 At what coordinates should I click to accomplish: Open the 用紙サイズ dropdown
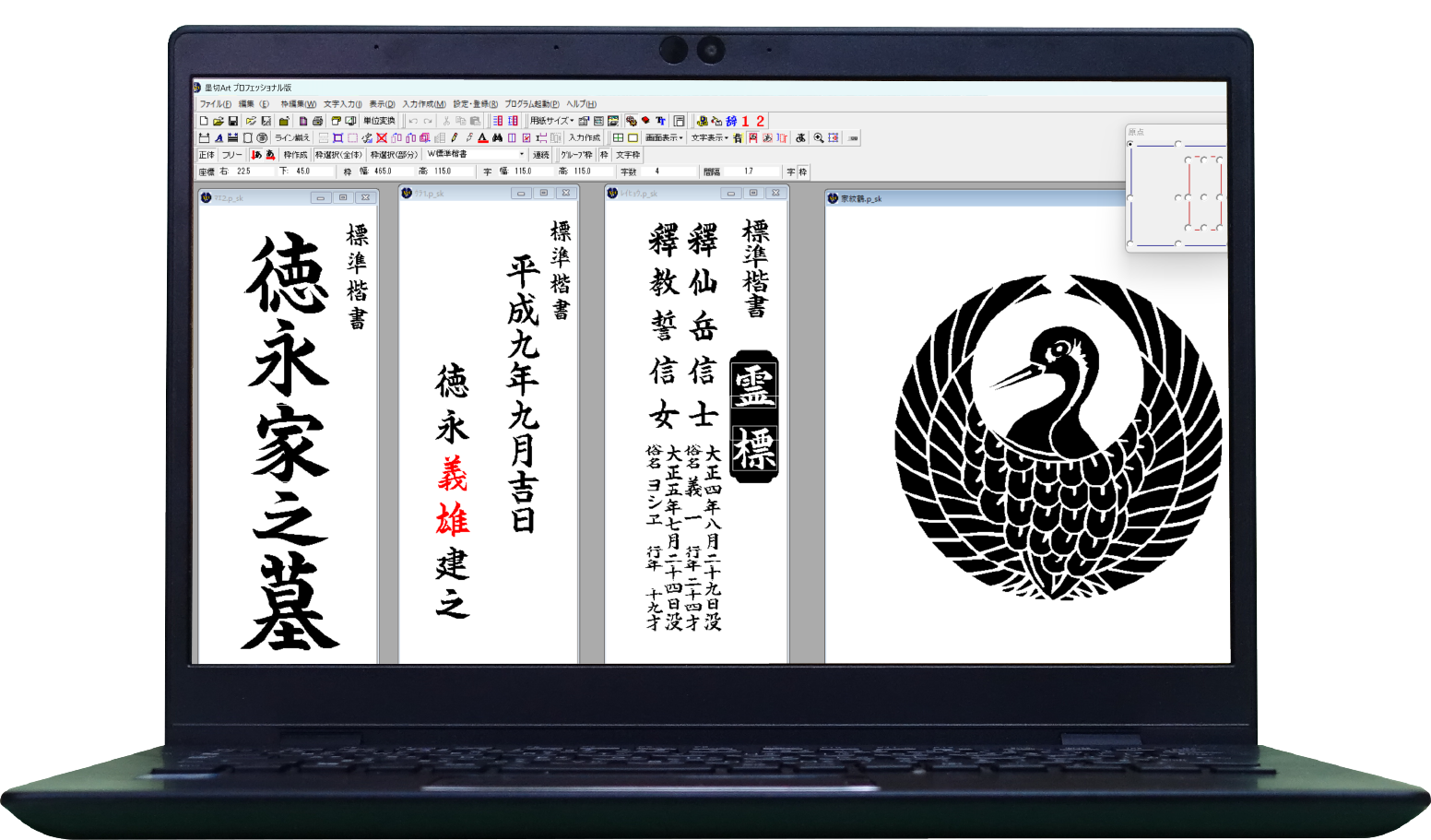(x=551, y=121)
